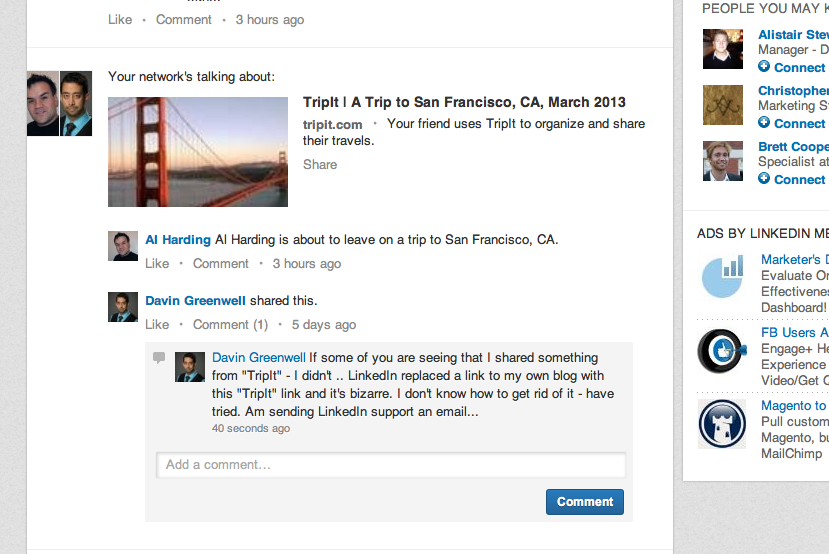Open the Davin Greenwell 'shared this' name link
Image resolution: width=829 pixels, height=554 pixels.
pos(195,300)
